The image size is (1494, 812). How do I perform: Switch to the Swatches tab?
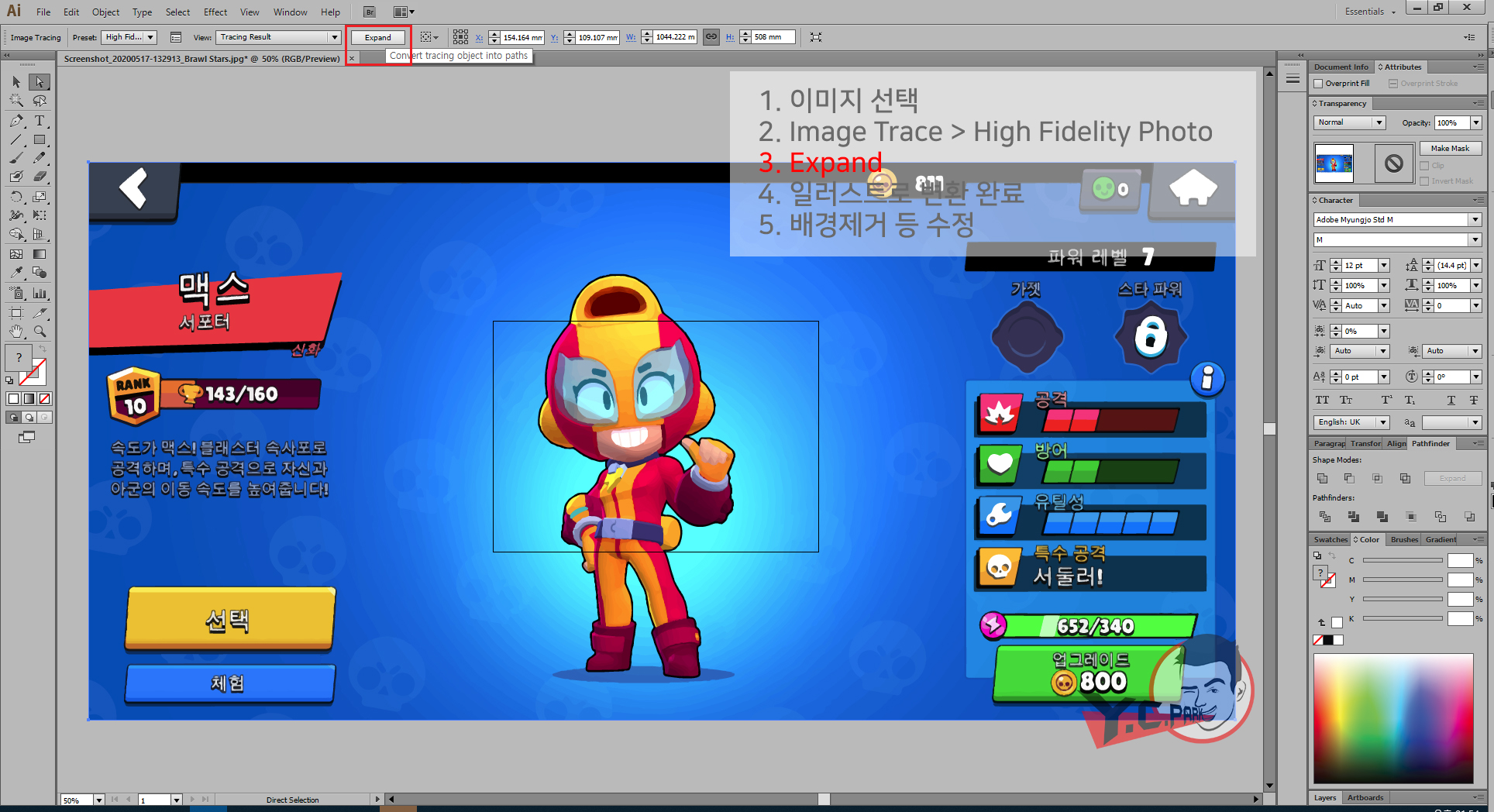(1330, 539)
